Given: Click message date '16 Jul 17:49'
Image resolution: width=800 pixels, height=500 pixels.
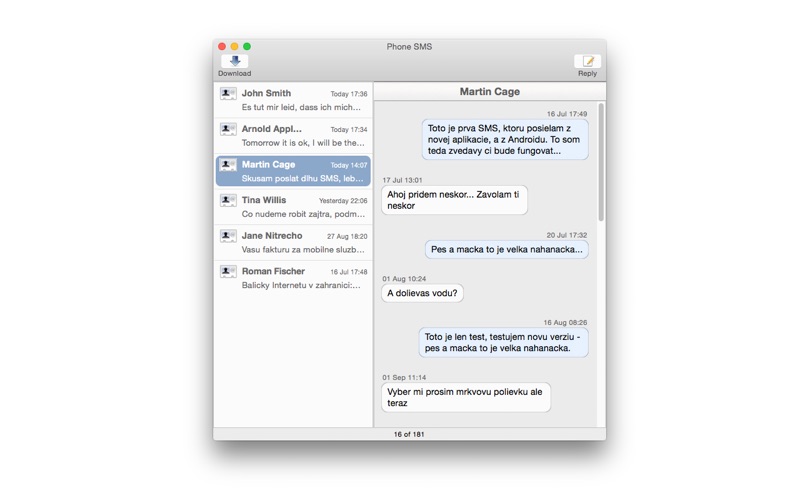Looking at the screenshot, I should coord(567,114).
